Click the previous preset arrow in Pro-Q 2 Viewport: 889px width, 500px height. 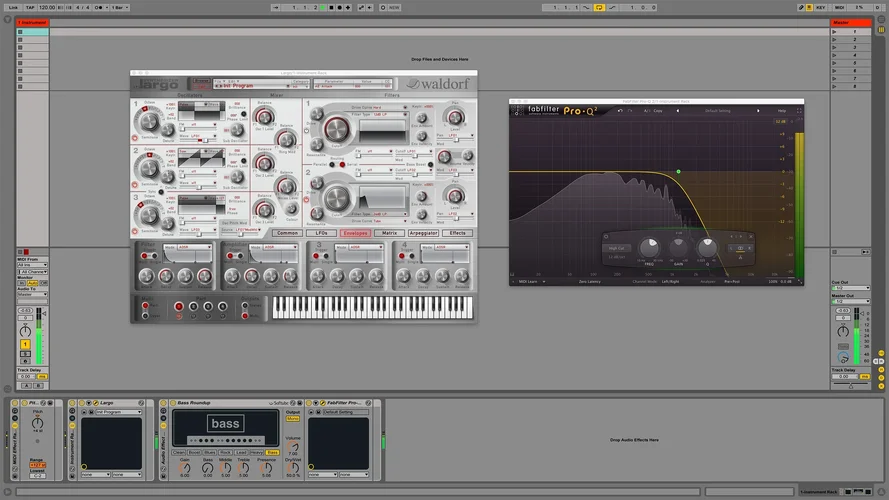point(678,111)
